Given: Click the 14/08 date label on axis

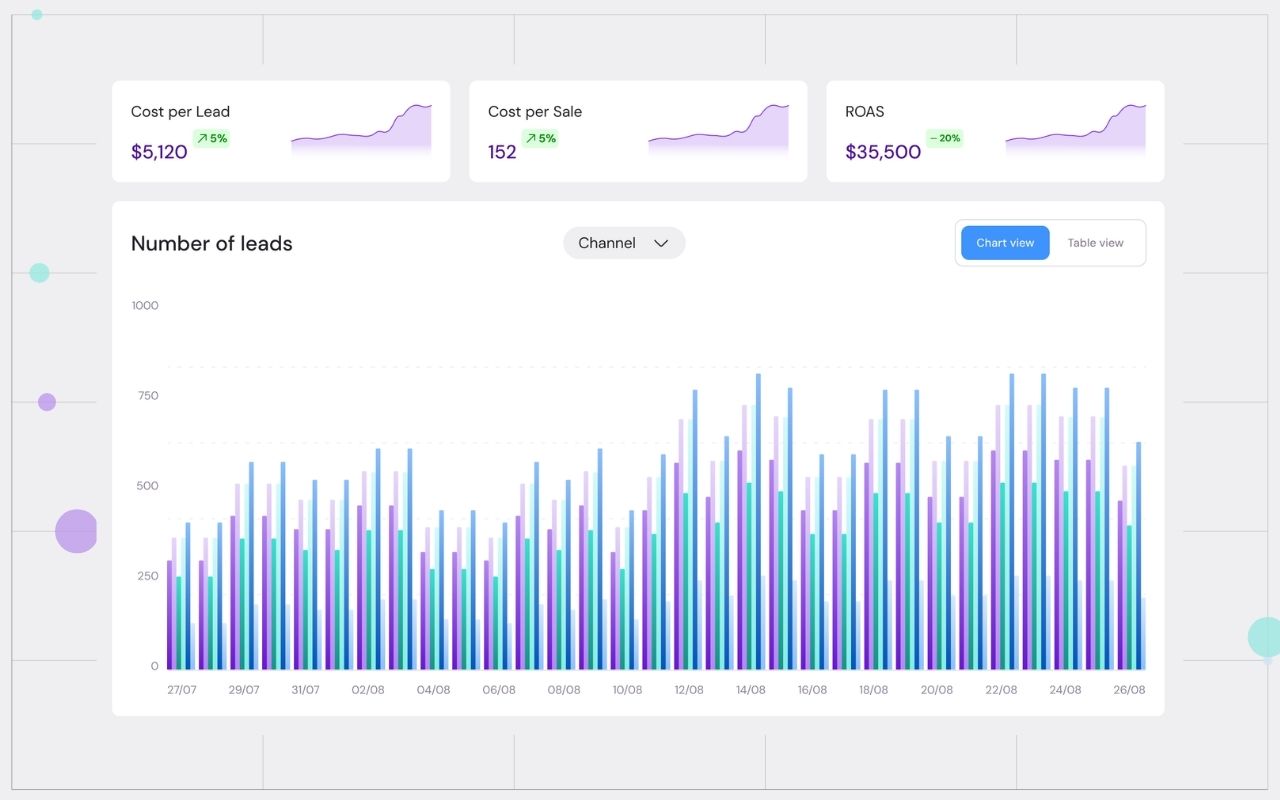Looking at the screenshot, I should [750, 690].
